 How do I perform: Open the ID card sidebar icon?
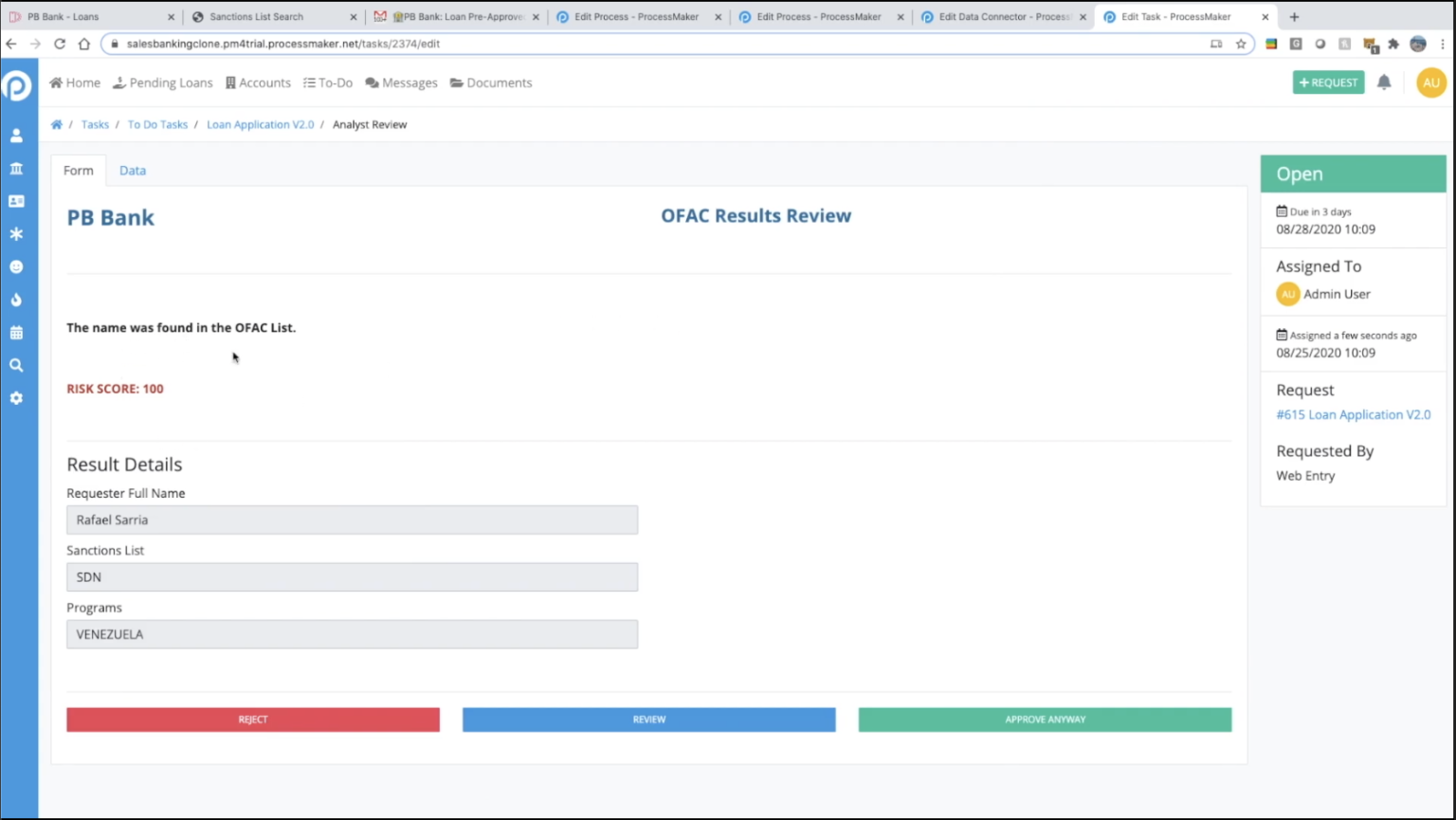(16, 201)
